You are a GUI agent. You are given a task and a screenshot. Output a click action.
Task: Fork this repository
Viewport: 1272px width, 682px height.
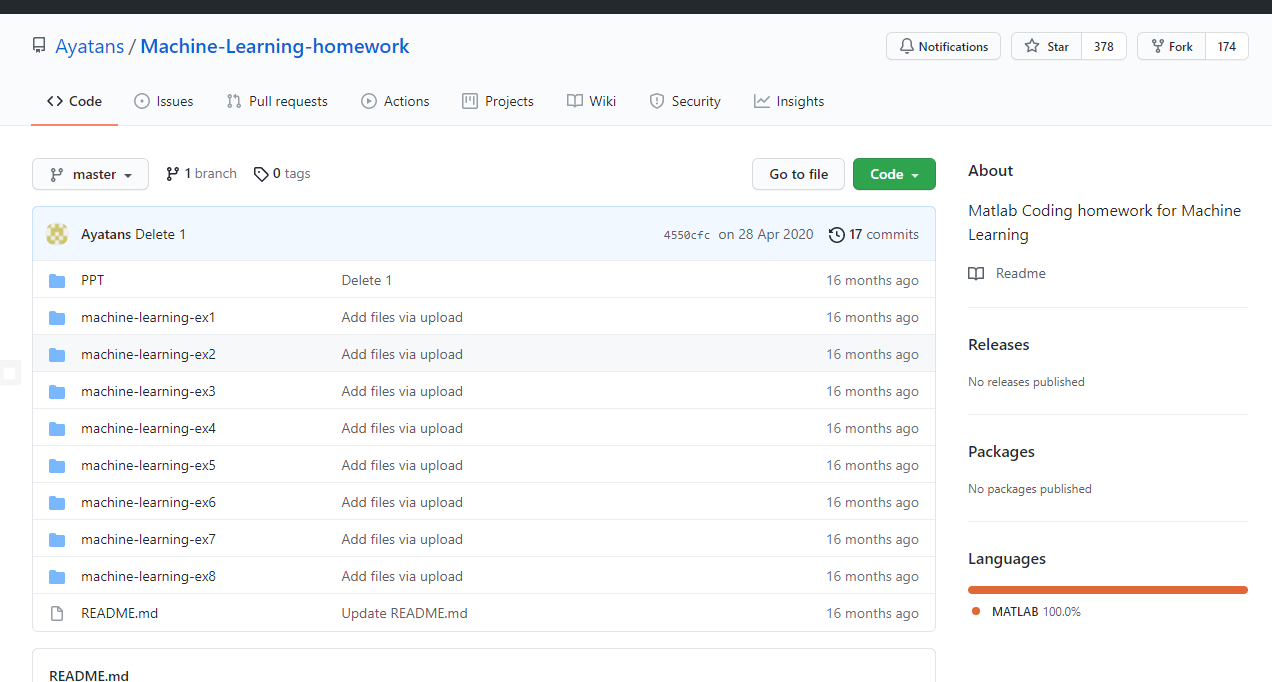click(x=1171, y=46)
